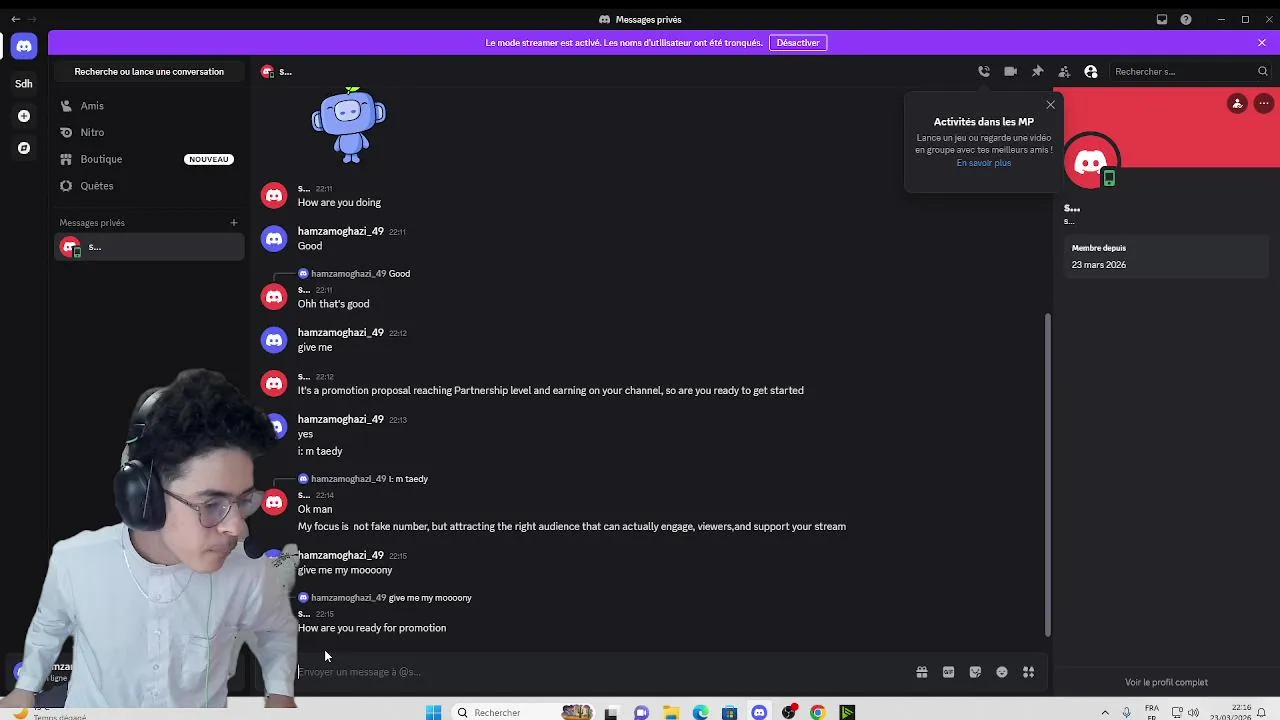
Task: Click the friend action button on profile banner
Action: (1237, 103)
